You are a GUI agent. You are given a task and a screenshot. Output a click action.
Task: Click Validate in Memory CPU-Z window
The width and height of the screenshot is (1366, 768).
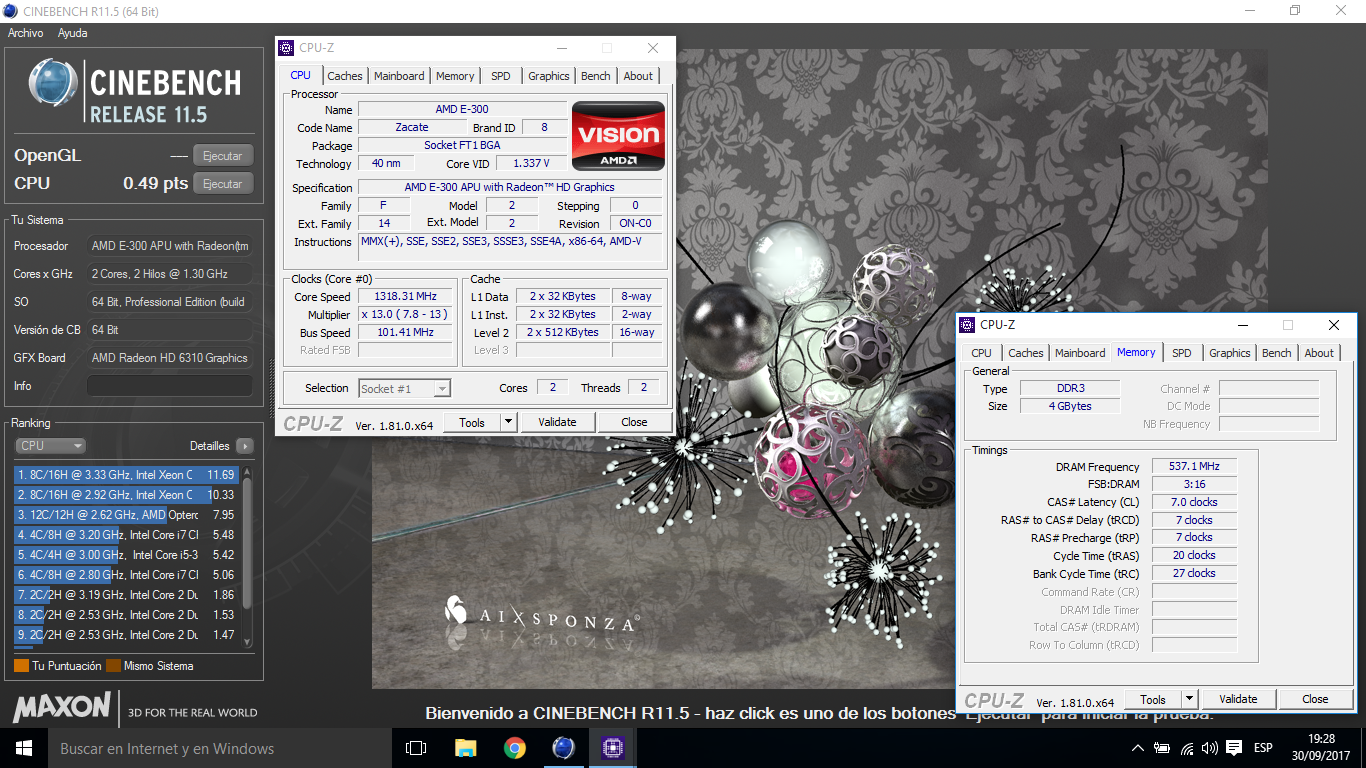tap(1238, 699)
